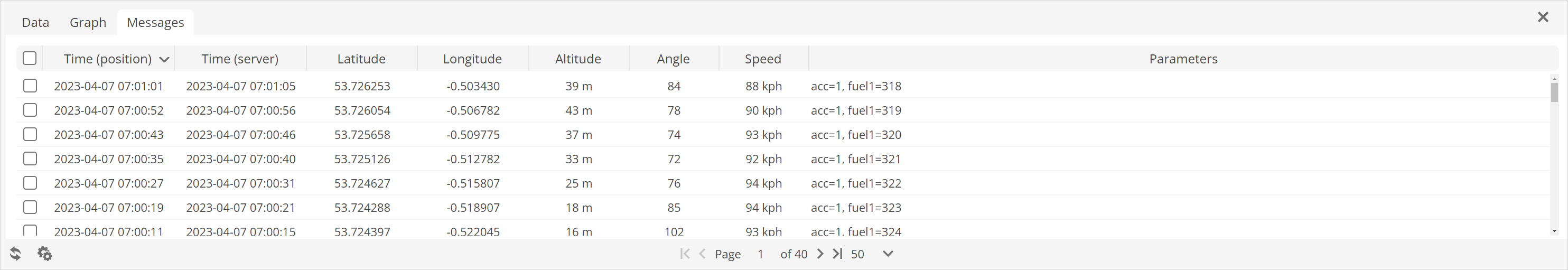This screenshot has width=1568, height=270.
Task: Switch to the Graph tab
Action: point(88,23)
